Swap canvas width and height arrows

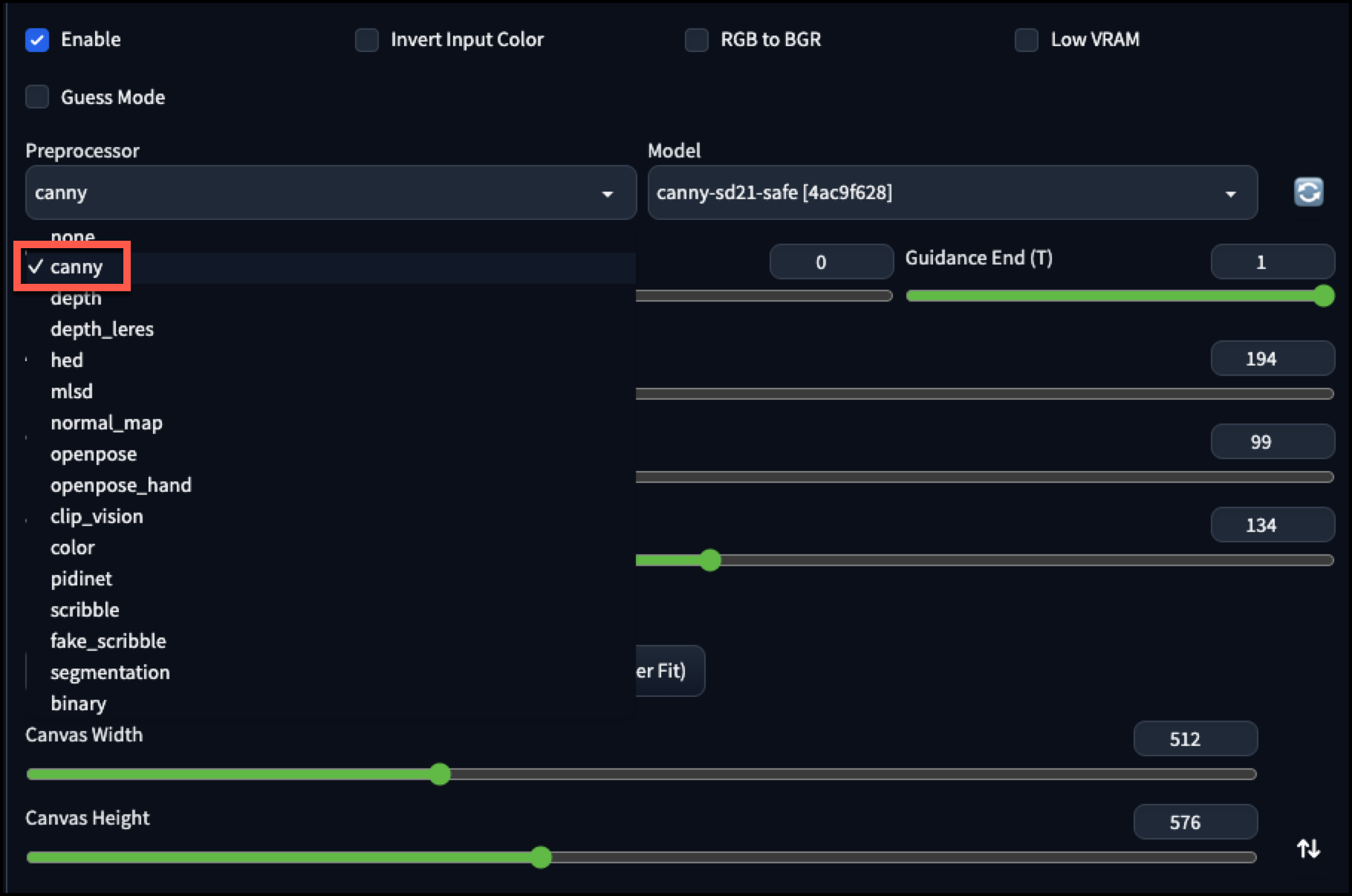click(x=1308, y=848)
